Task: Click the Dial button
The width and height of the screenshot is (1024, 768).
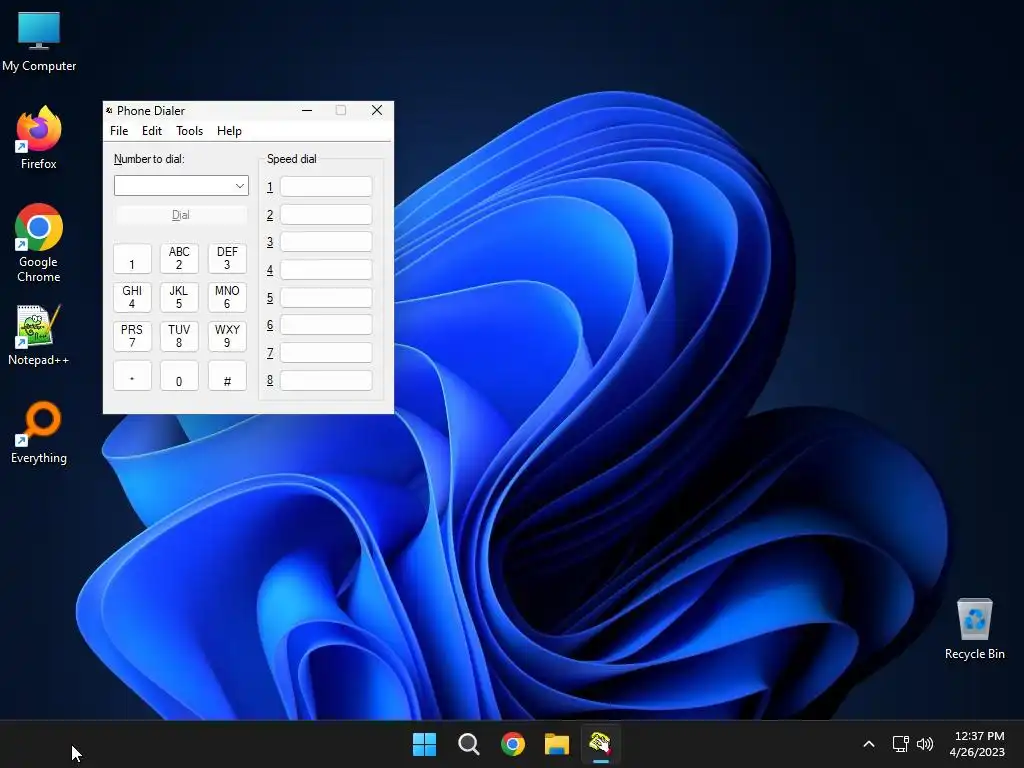Action: (181, 215)
